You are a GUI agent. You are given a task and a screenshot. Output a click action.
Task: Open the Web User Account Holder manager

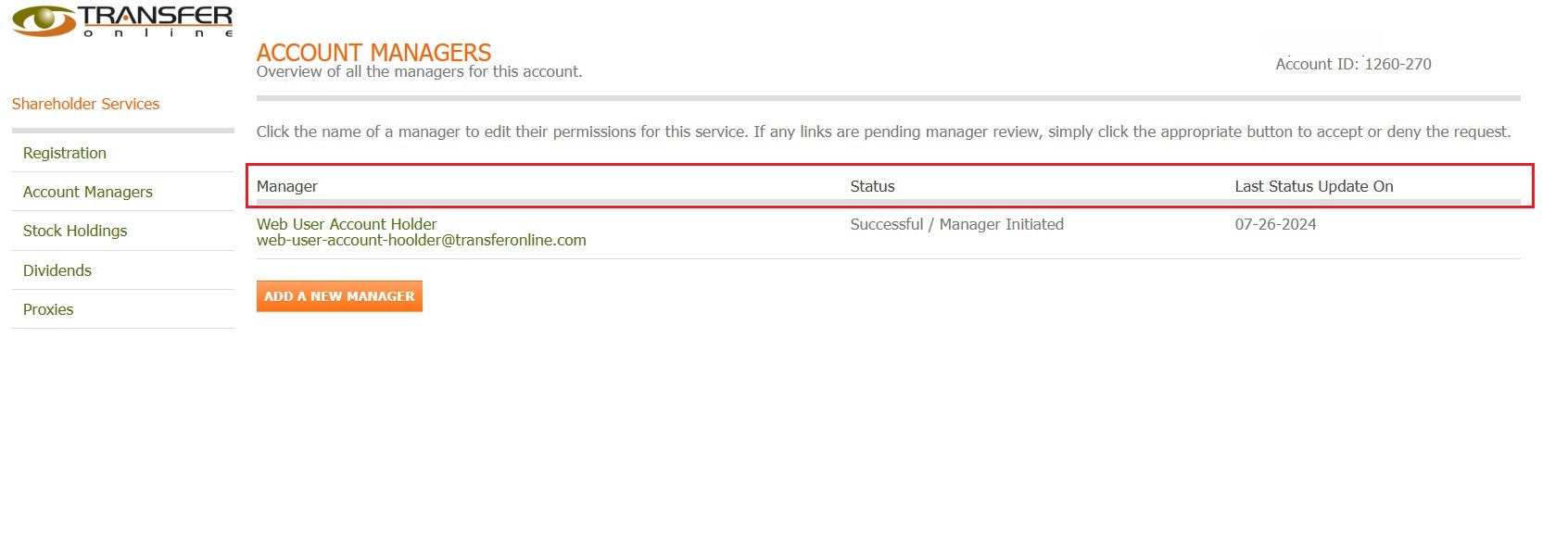pyautogui.click(x=347, y=224)
